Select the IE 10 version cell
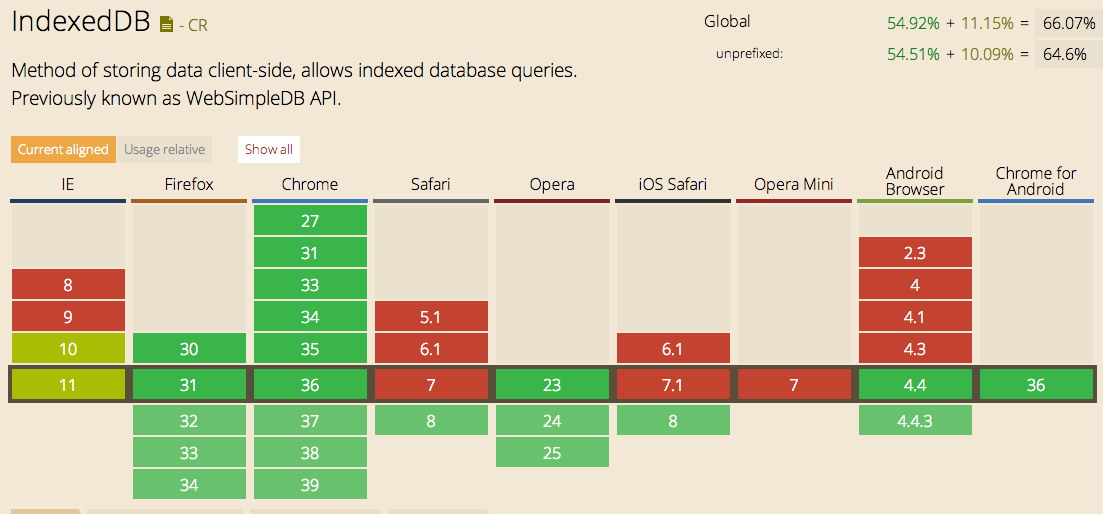Image resolution: width=1103 pixels, height=514 pixels. click(x=68, y=349)
